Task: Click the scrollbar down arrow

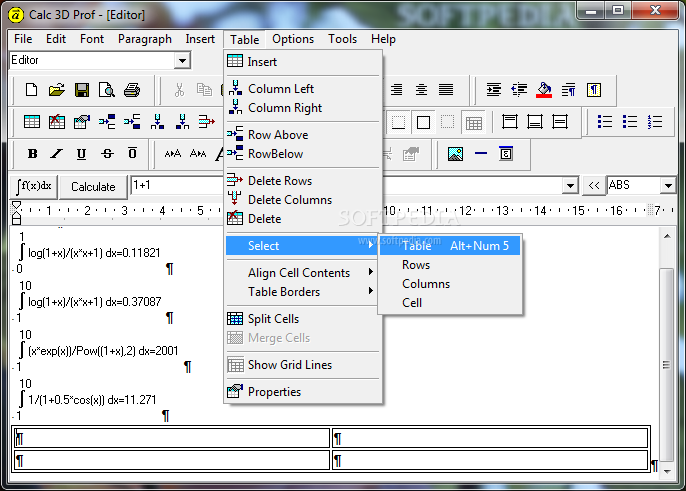Action: click(667, 472)
